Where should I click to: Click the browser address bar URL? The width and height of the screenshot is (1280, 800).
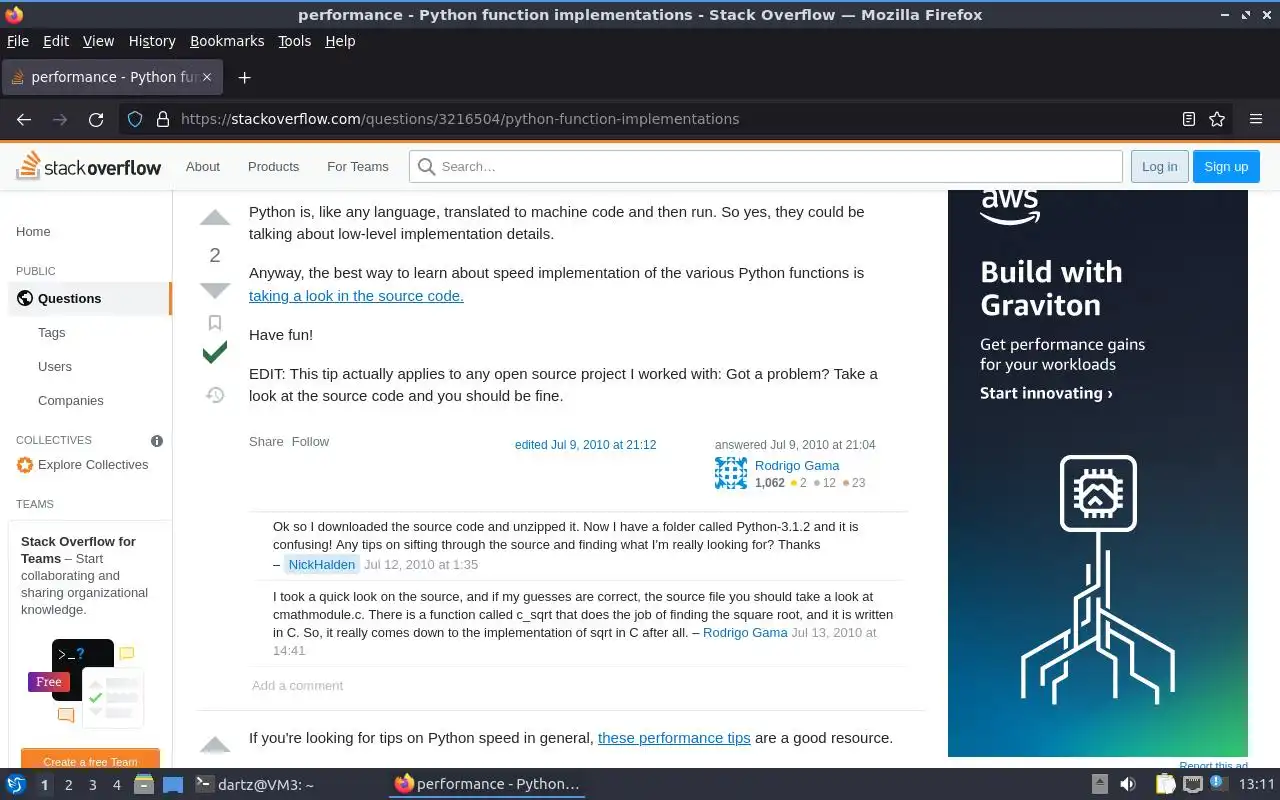pos(460,119)
